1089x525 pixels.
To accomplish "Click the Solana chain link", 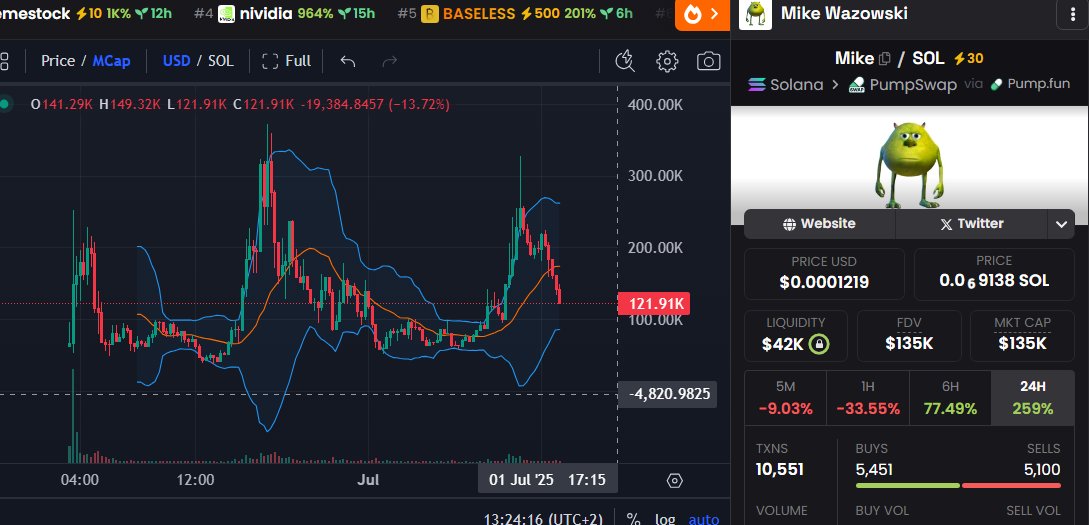I will point(785,85).
